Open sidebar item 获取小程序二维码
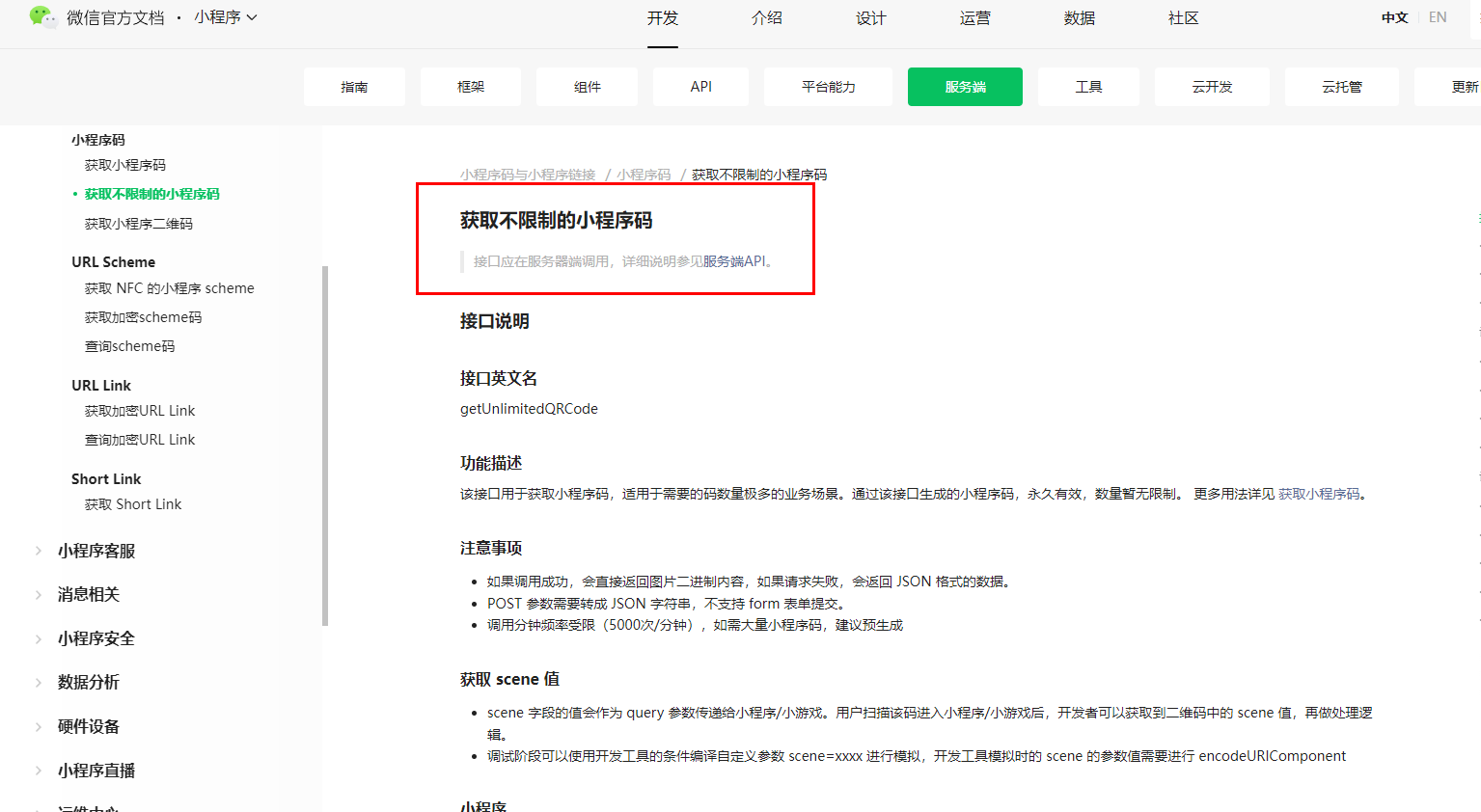 coord(139,224)
